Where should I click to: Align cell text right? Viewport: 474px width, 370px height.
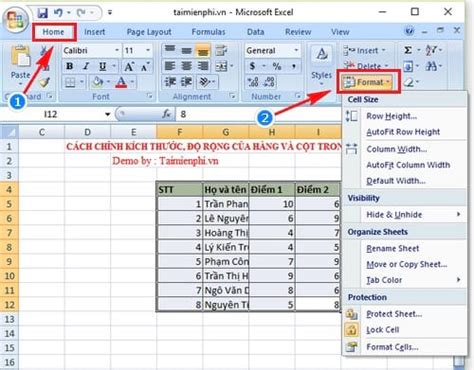pyautogui.click(x=203, y=66)
